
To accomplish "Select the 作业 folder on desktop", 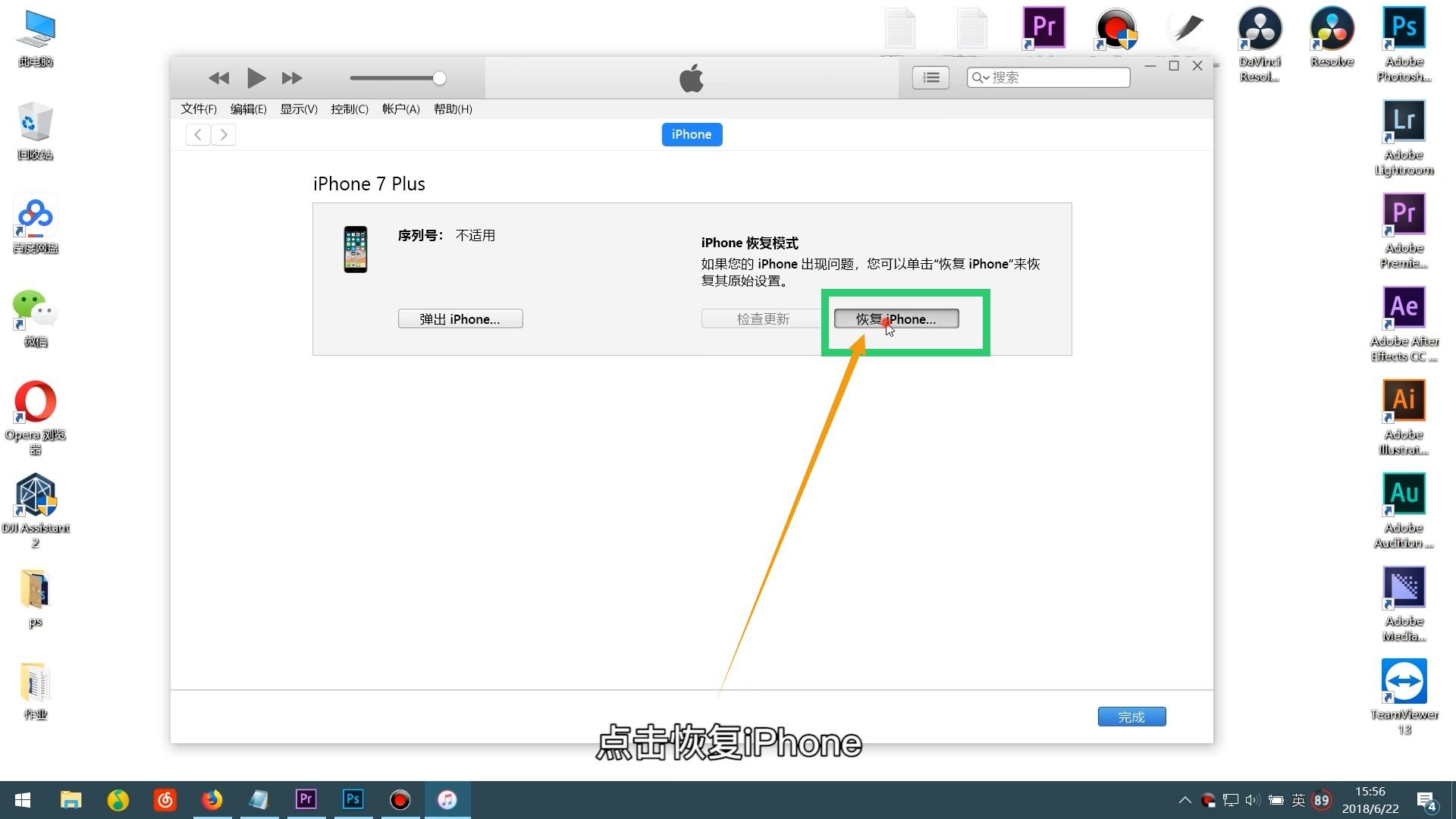I will [36, 692].
